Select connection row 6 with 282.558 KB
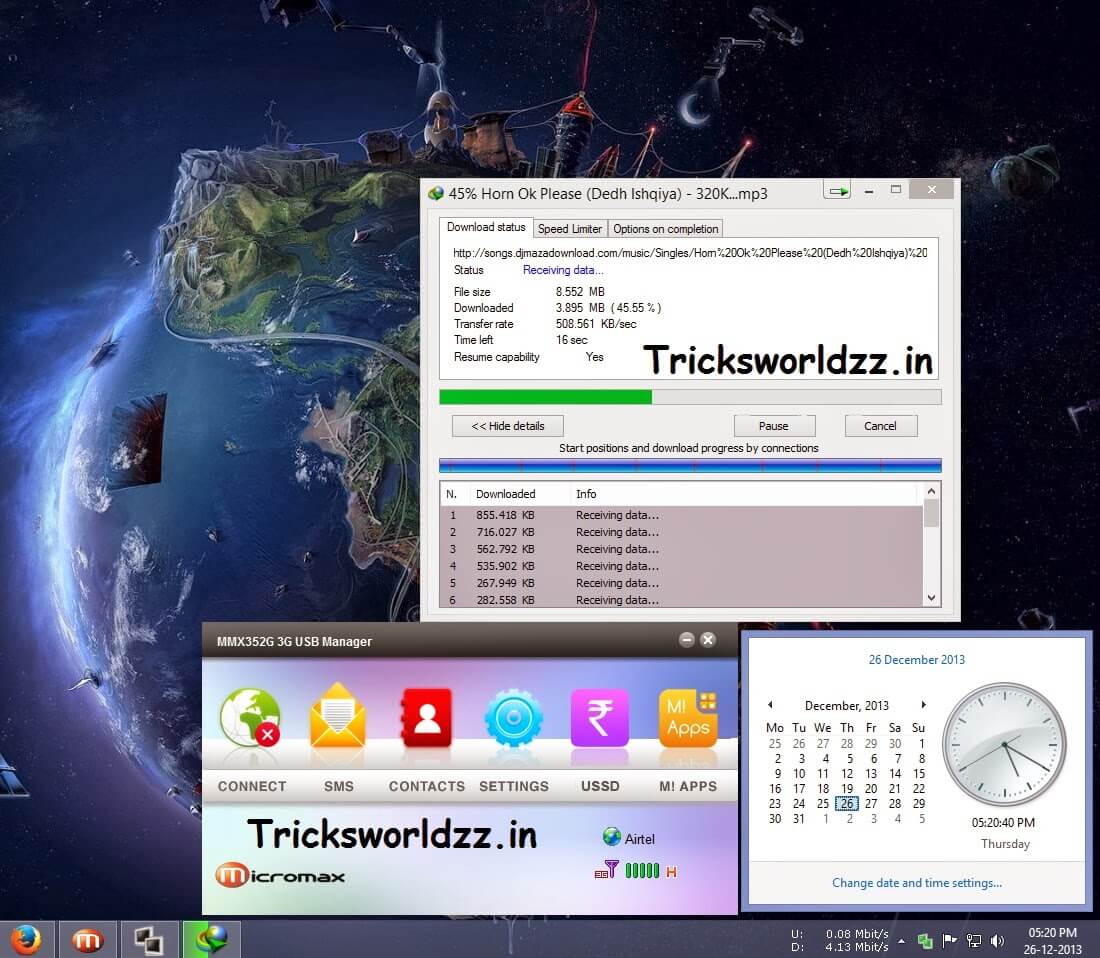This screenshot has width=1100, height=958. tap(682, 599)
